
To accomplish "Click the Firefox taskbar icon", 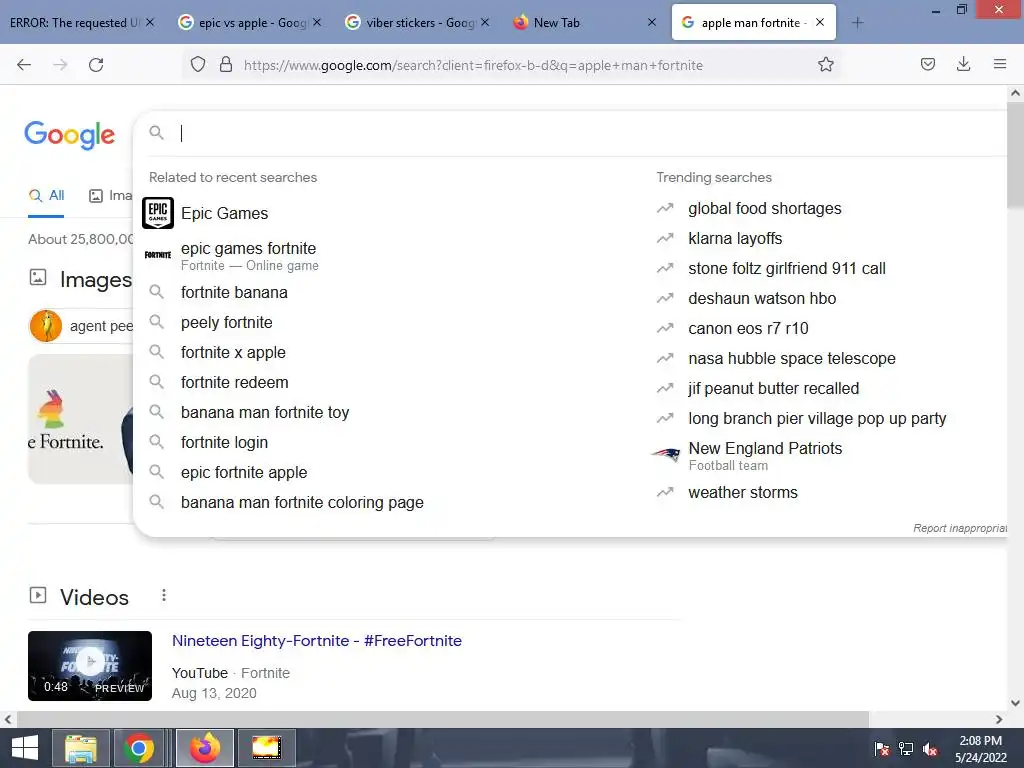I will 204,748.
